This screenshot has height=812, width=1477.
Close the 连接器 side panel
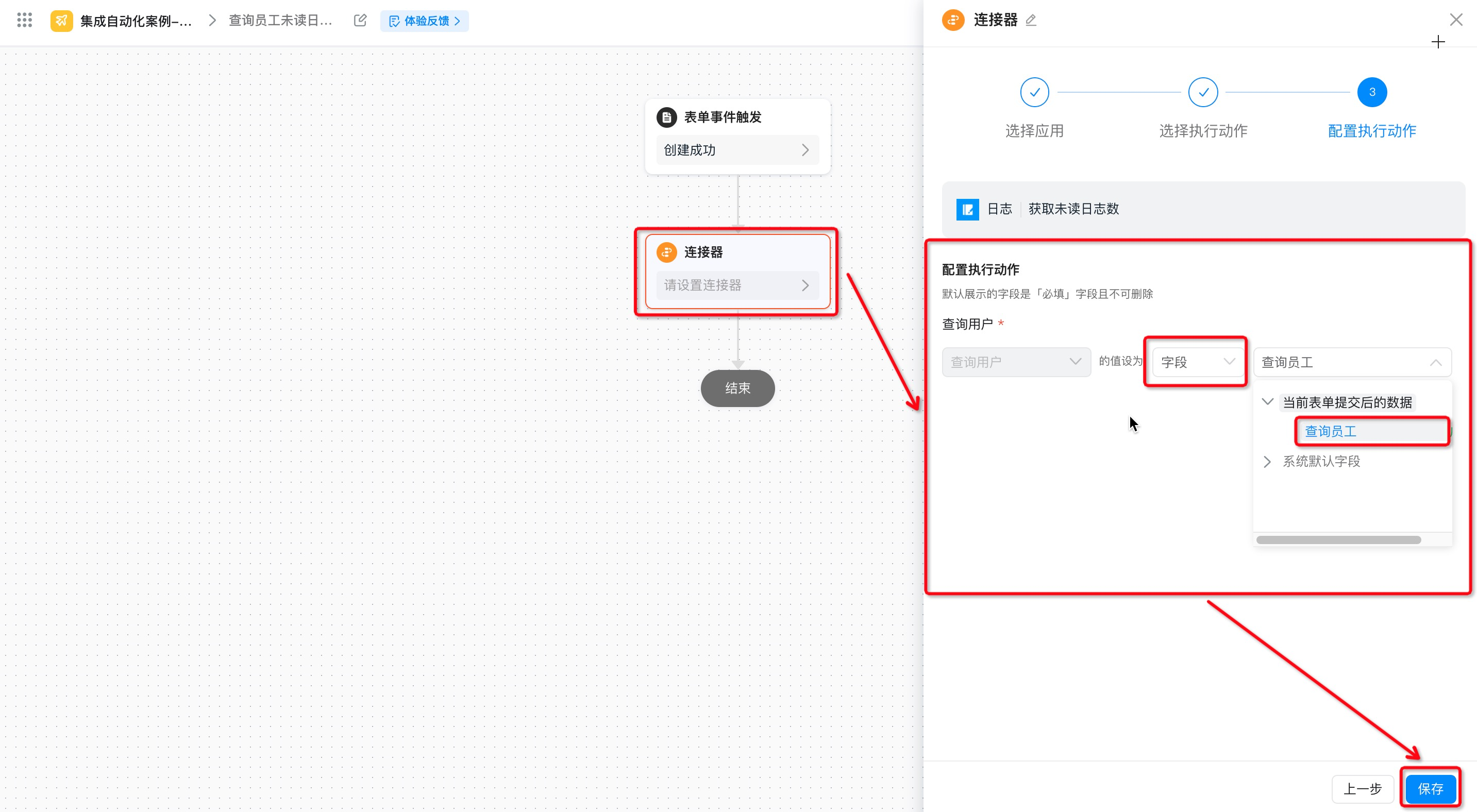tap(1456, 20)
